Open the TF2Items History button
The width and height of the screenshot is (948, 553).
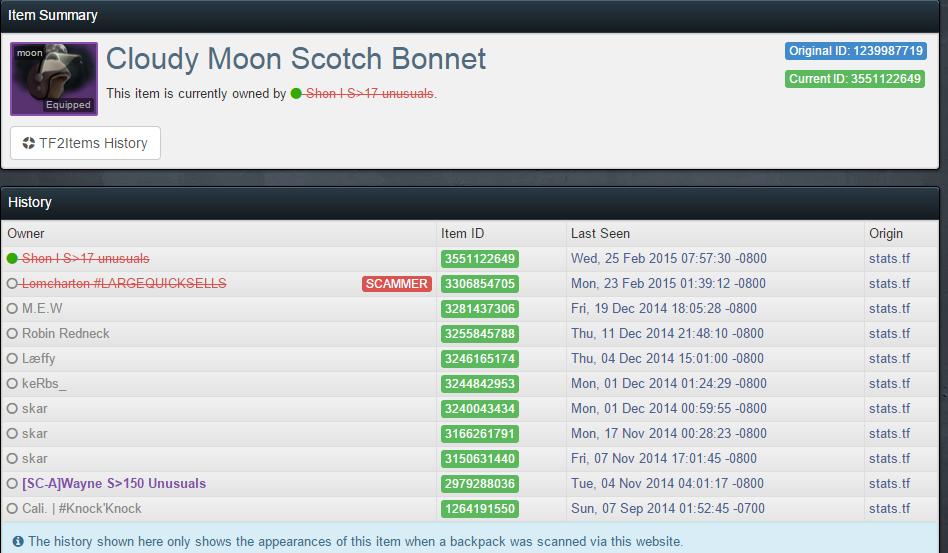85,143
